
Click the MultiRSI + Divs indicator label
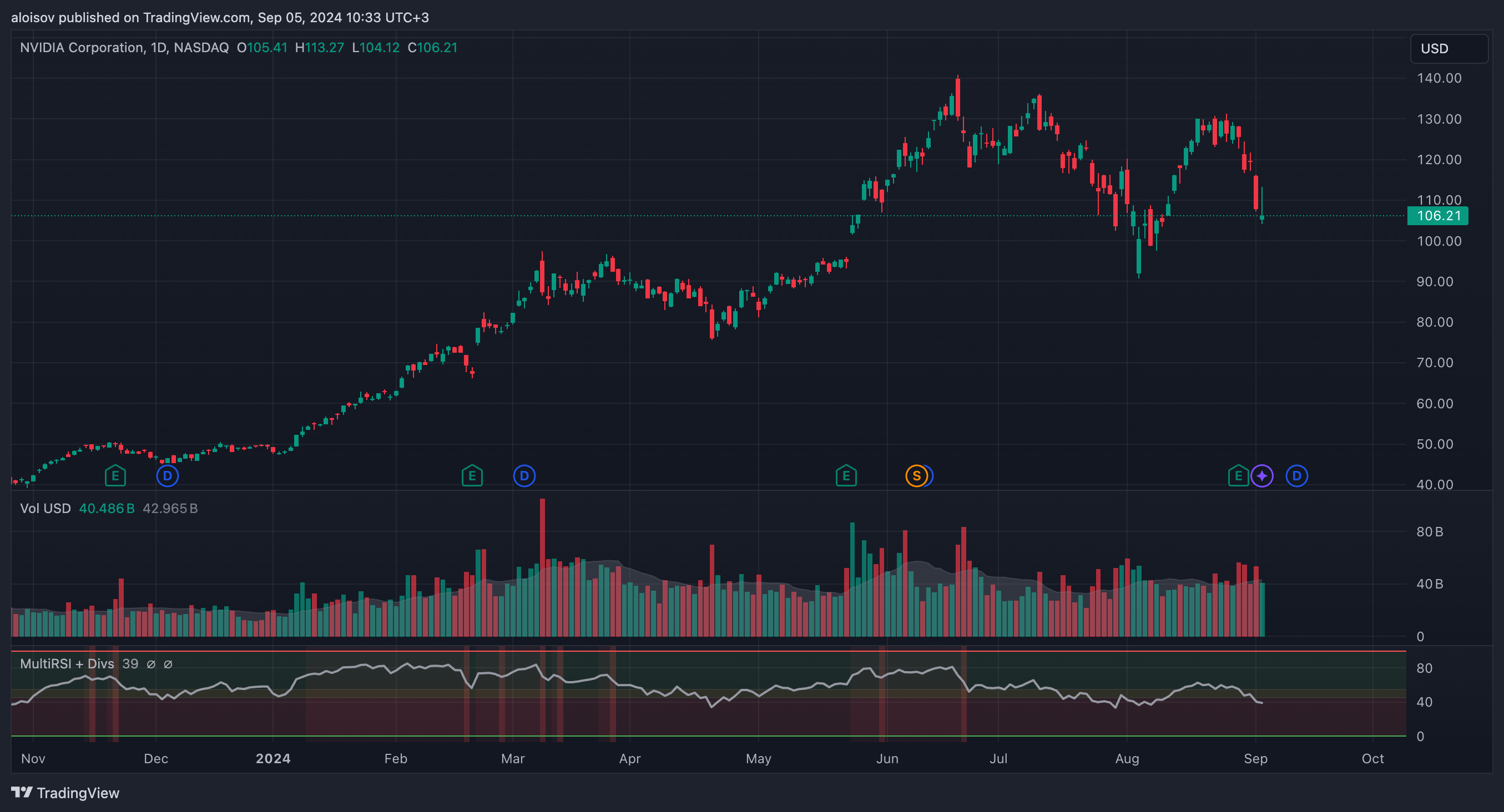pos(67,664)
